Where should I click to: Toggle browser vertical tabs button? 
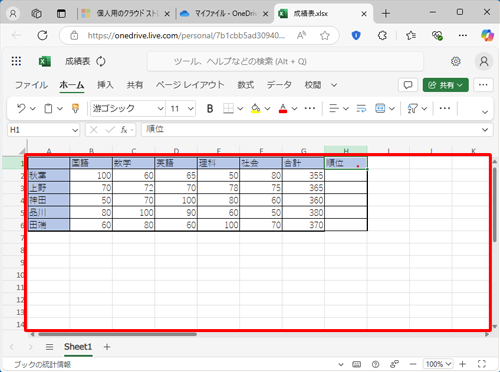pos(61,14)
